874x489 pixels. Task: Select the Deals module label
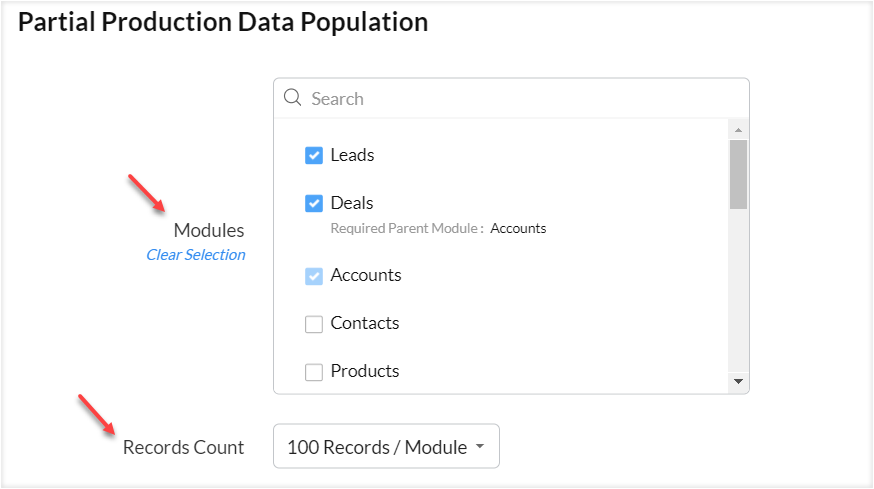(x=352, y=203)
